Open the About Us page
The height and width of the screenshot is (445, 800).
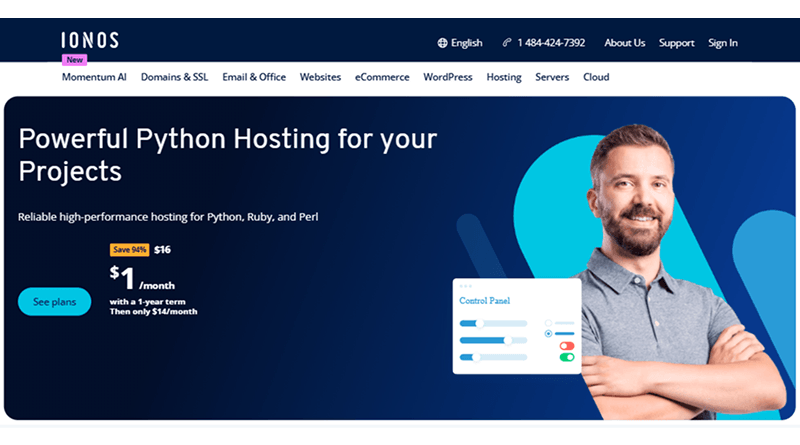[624, 43]
